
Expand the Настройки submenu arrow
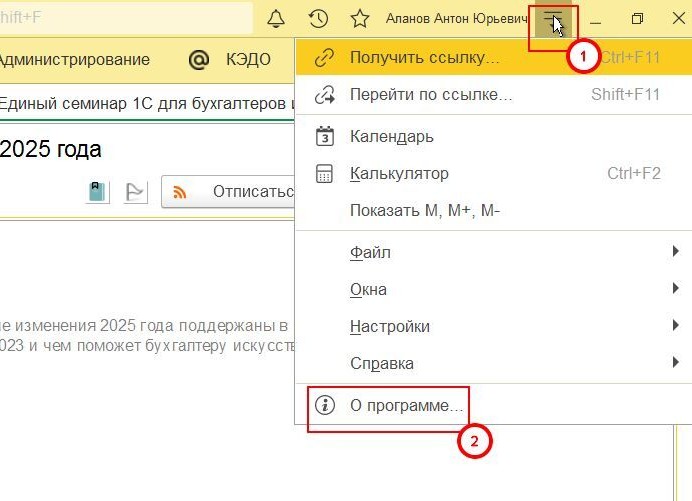click(675, 326)
